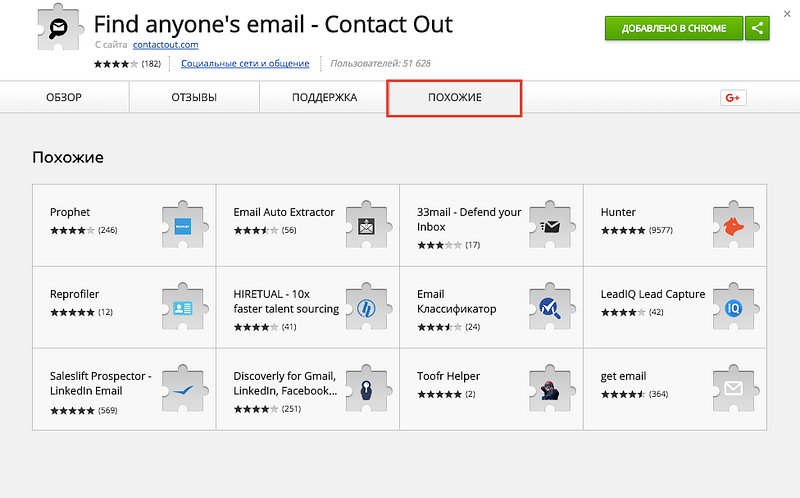Open the Отзывы tab
800x498 pixels.
[194, 97]
